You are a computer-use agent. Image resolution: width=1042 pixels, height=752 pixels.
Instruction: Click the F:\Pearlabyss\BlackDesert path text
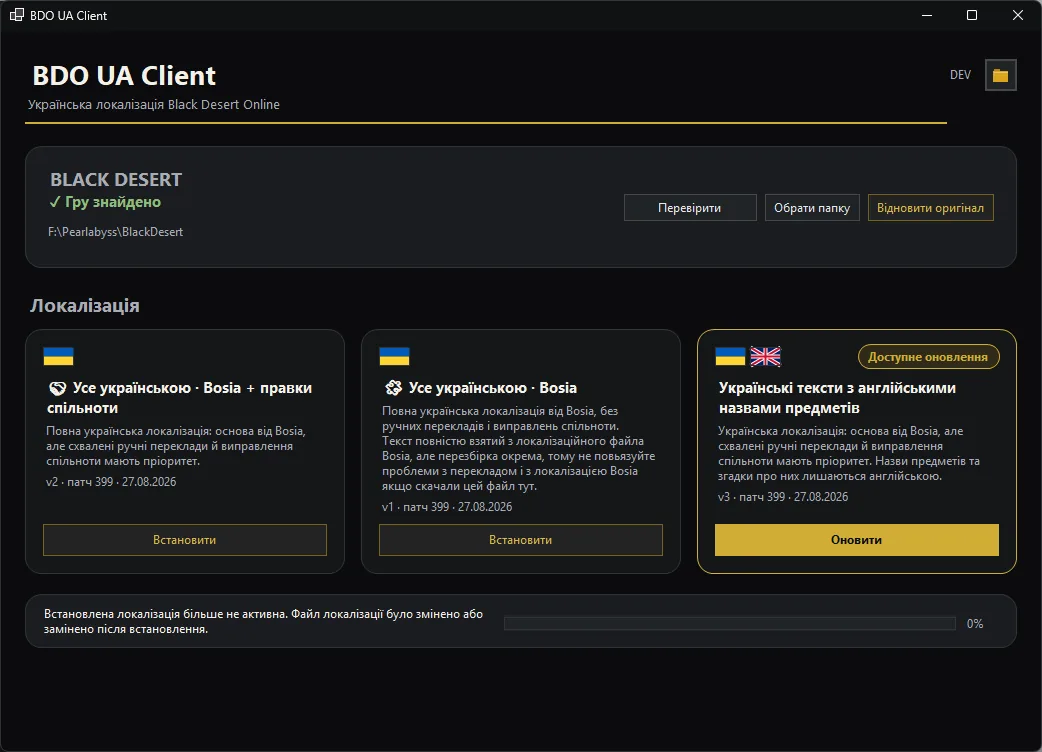pyautogui.click(x=116, y=232)
